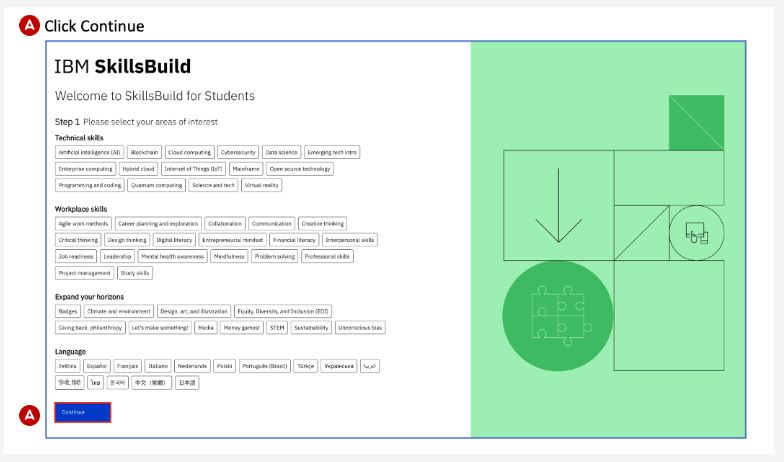784x462 pixels.
Task: Toggle Türkçe language tag
Action: click(x=306, y=366)
